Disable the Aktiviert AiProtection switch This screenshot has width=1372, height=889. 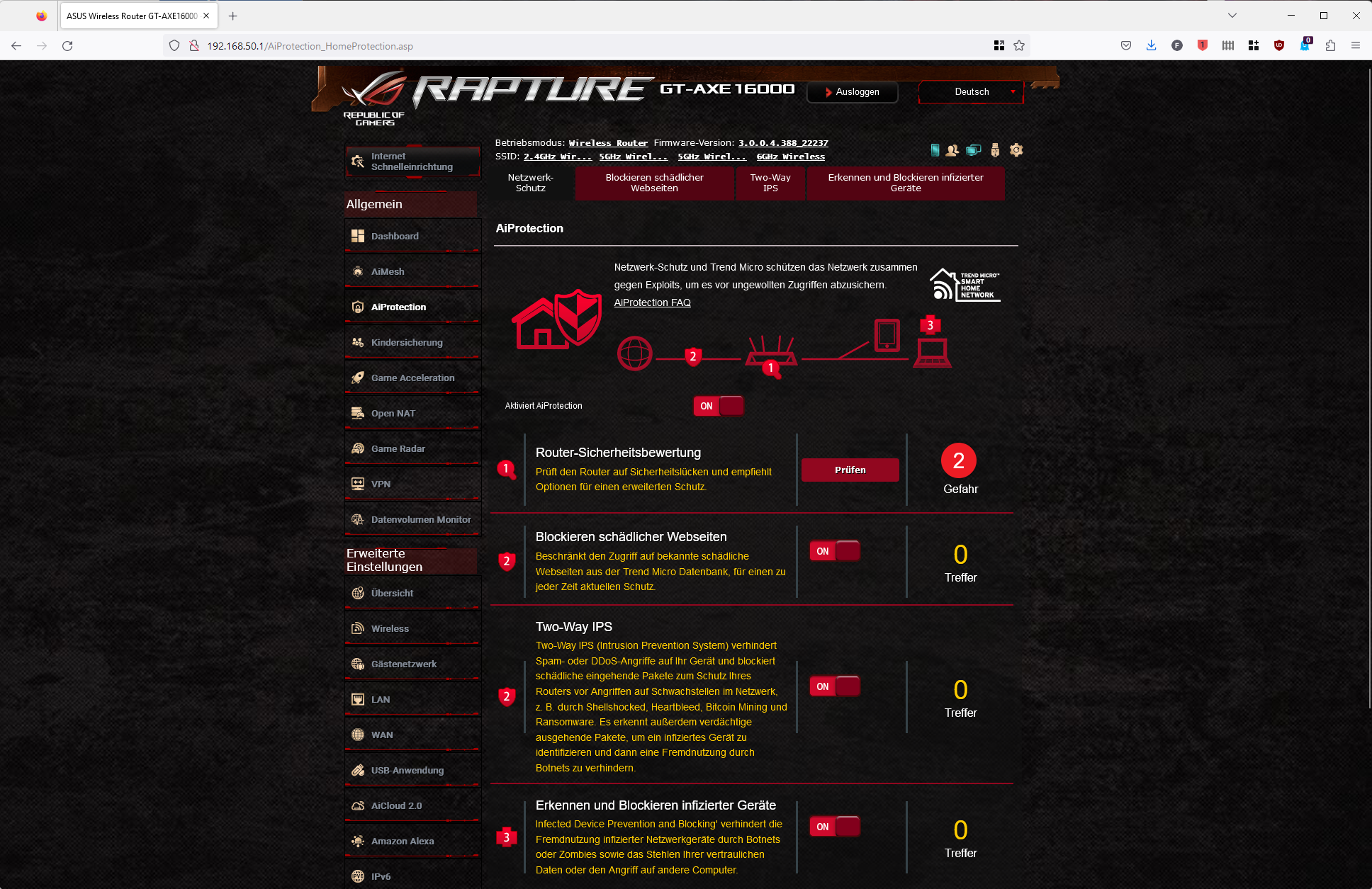(x=719, y=406)
